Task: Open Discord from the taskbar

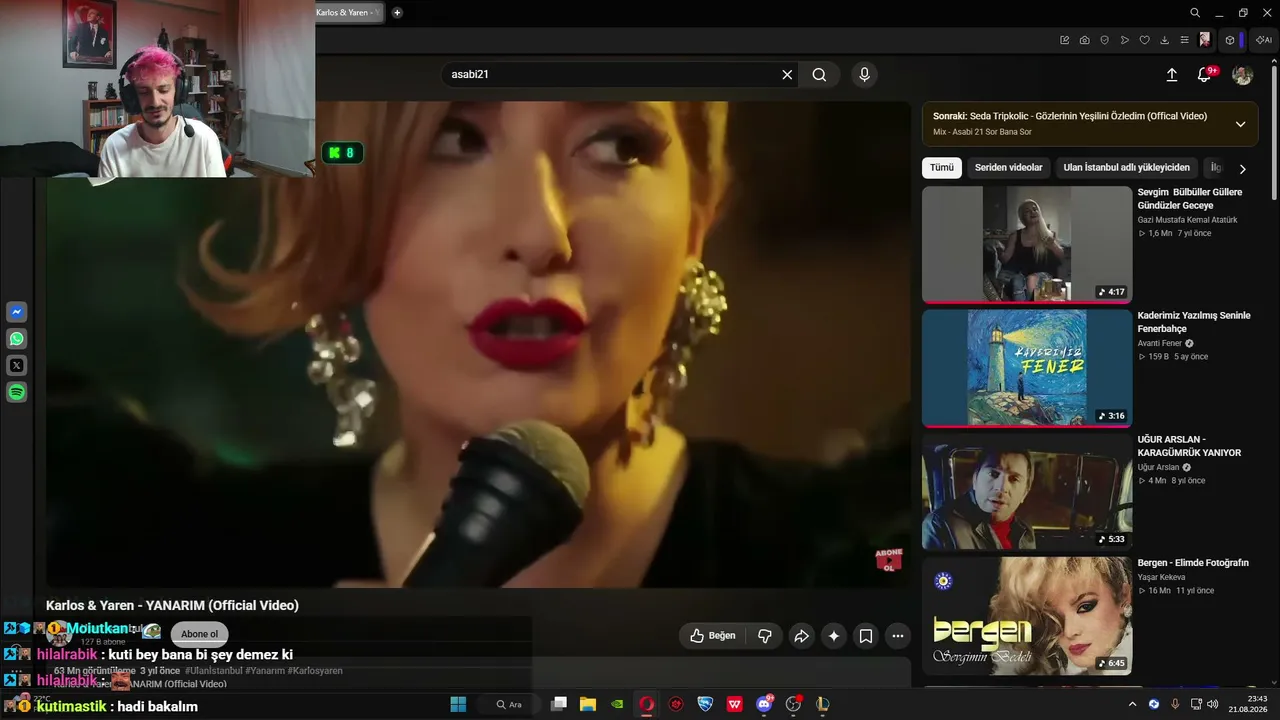Action: (765, 704)
